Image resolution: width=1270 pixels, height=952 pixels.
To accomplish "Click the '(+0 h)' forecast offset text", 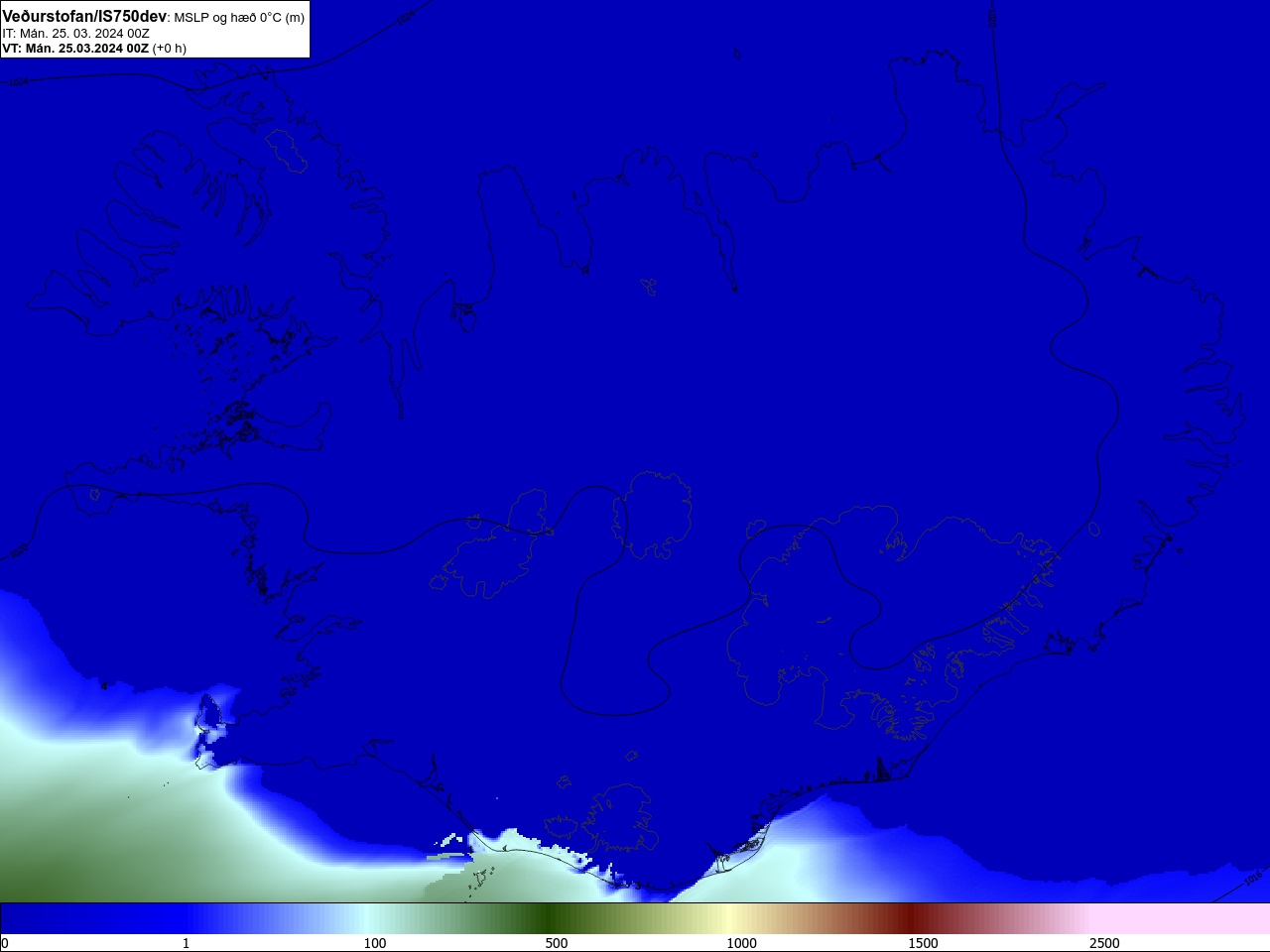I will [170, 48].
